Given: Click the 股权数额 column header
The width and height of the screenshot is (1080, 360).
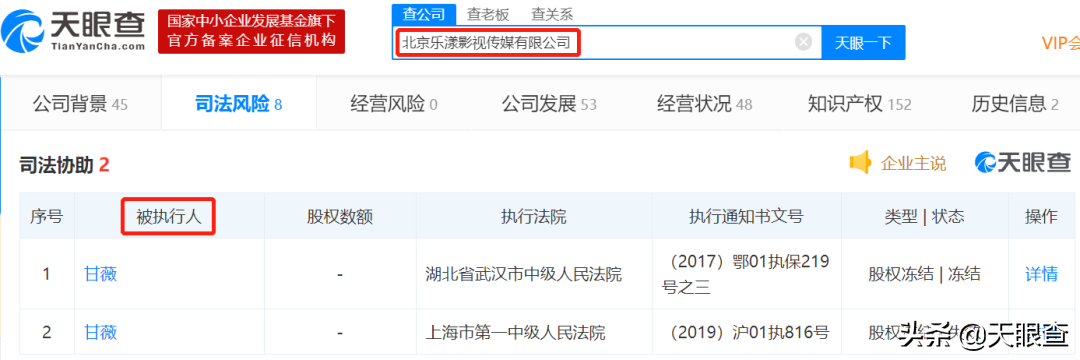Looking at the screenshot, I should 340,217.
